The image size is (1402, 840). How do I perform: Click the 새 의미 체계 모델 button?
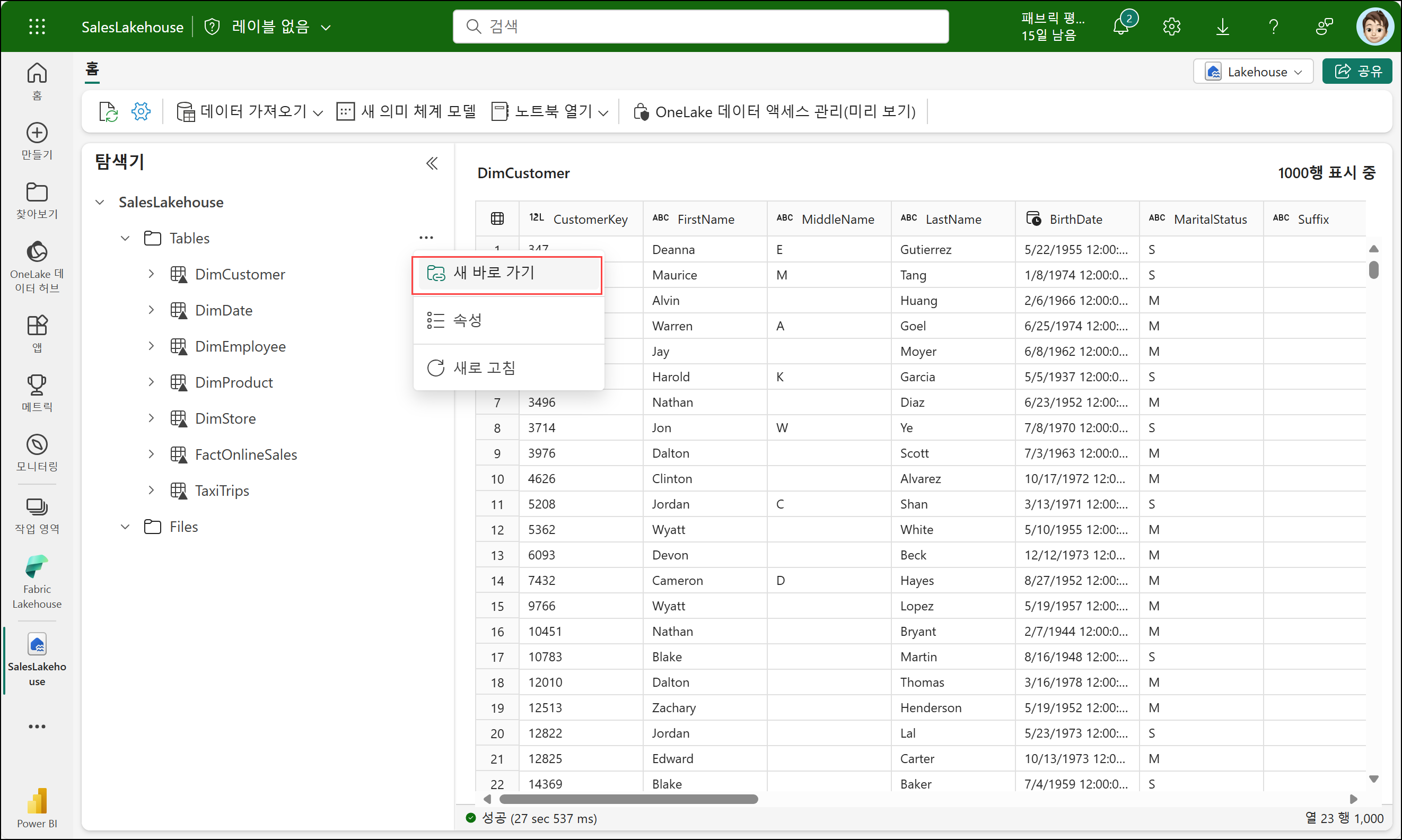pyautogui.click(x=406, y=111)
